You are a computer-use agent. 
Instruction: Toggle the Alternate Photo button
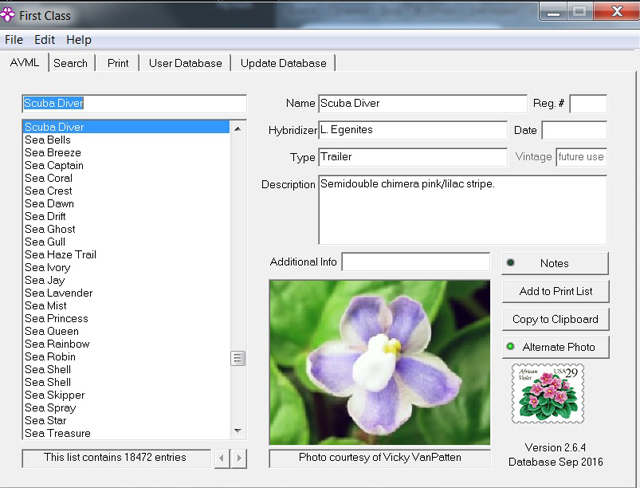coord(555,347)
